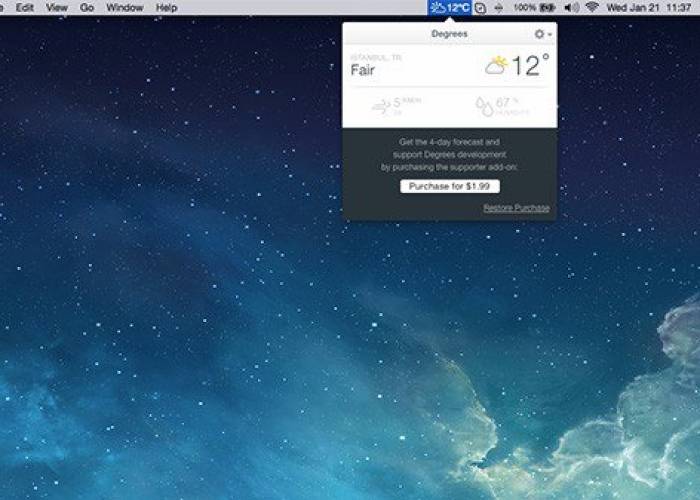
Task: Click the wind speed icon
Action: [382, 106]
